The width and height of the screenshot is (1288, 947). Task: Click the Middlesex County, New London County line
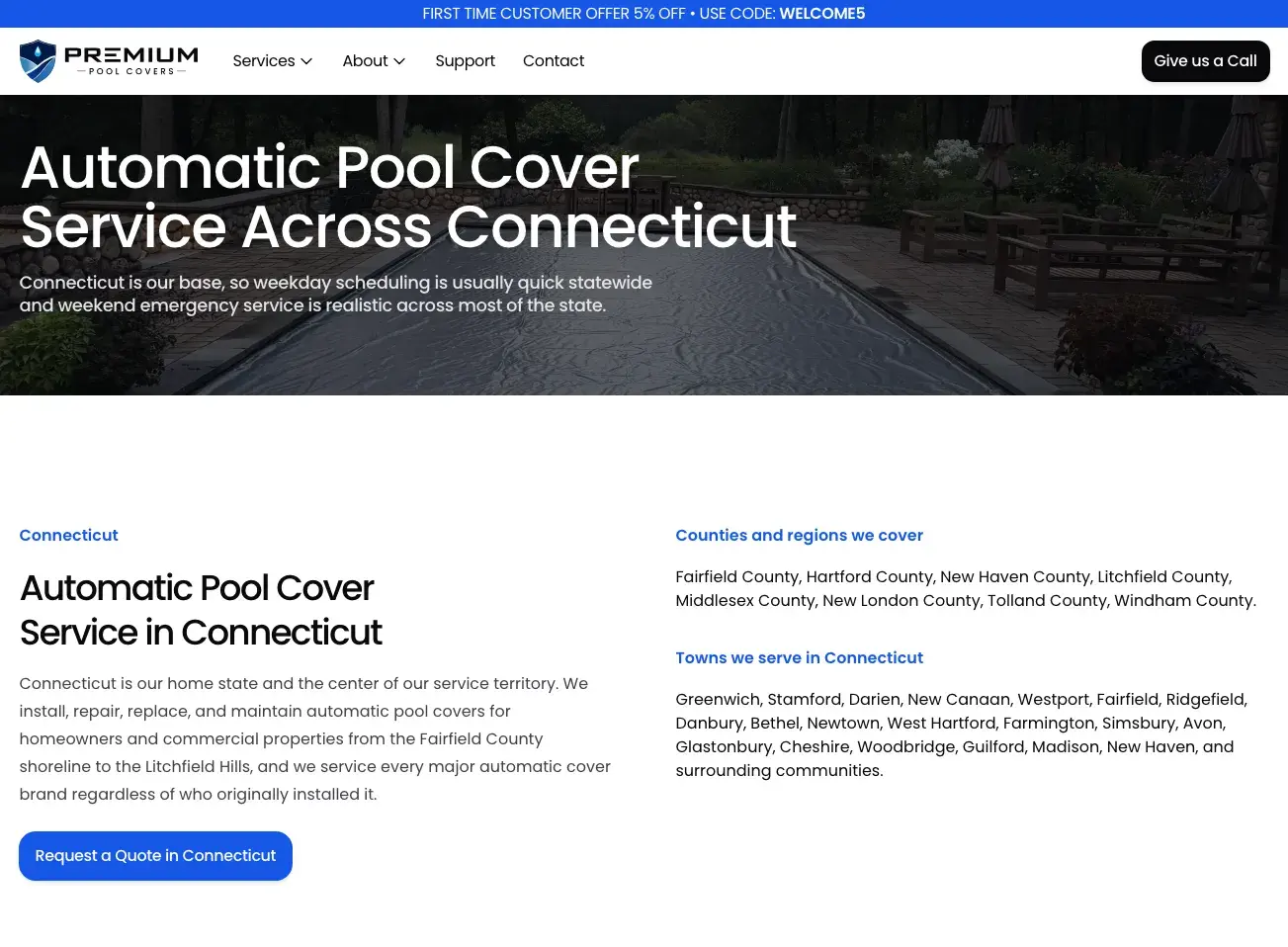pos(966,600)
